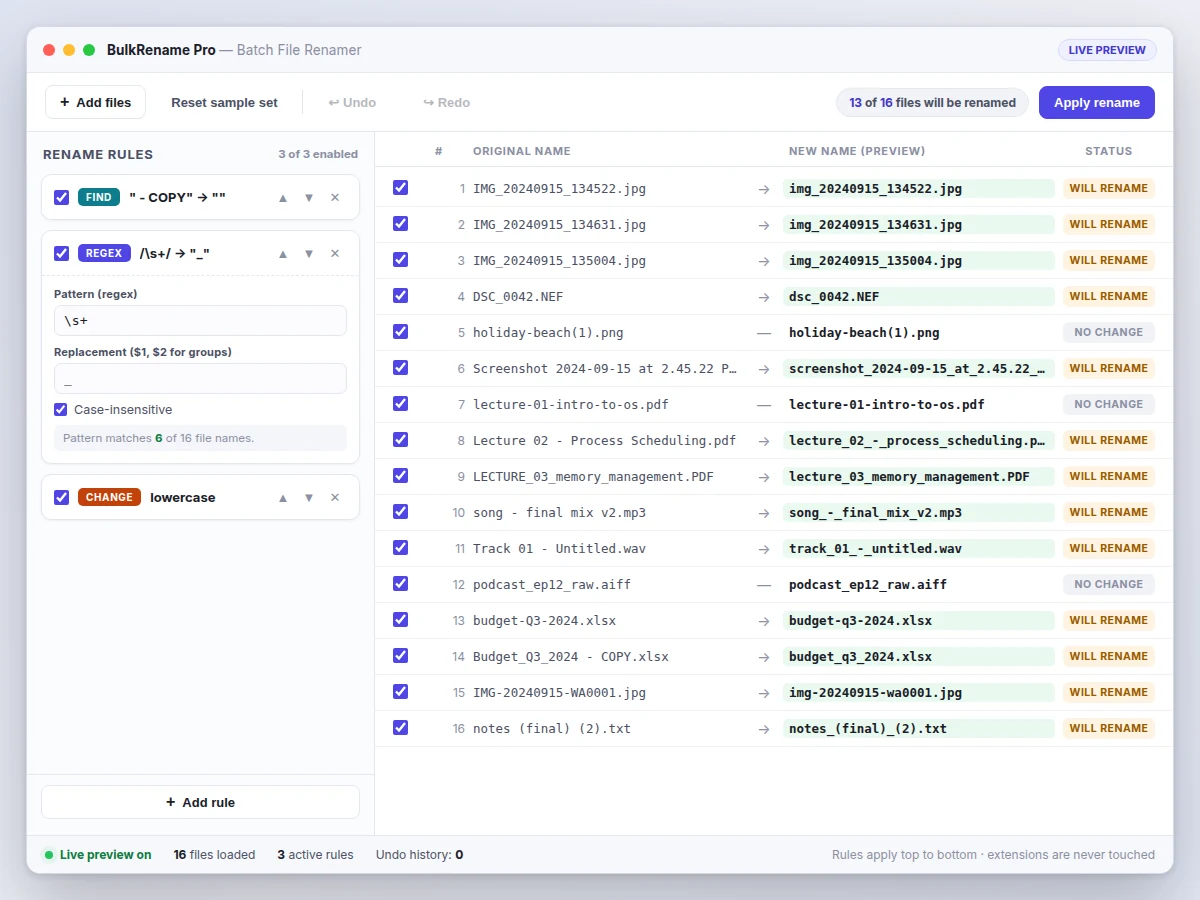Click new name dsc_0042.NEF
Screen dimensions: 1200x900
pos(918,296)
